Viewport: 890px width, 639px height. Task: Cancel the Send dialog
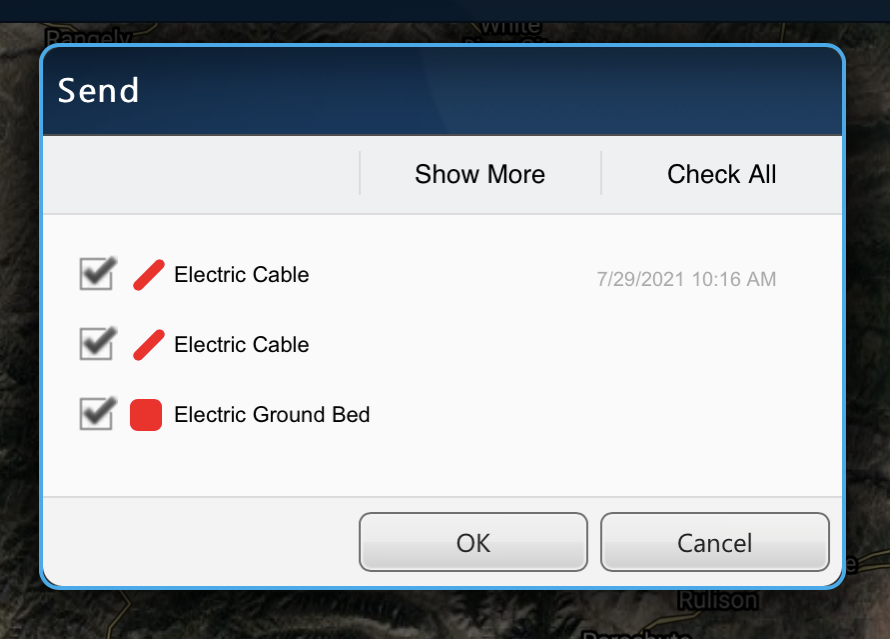coord(715,543)
